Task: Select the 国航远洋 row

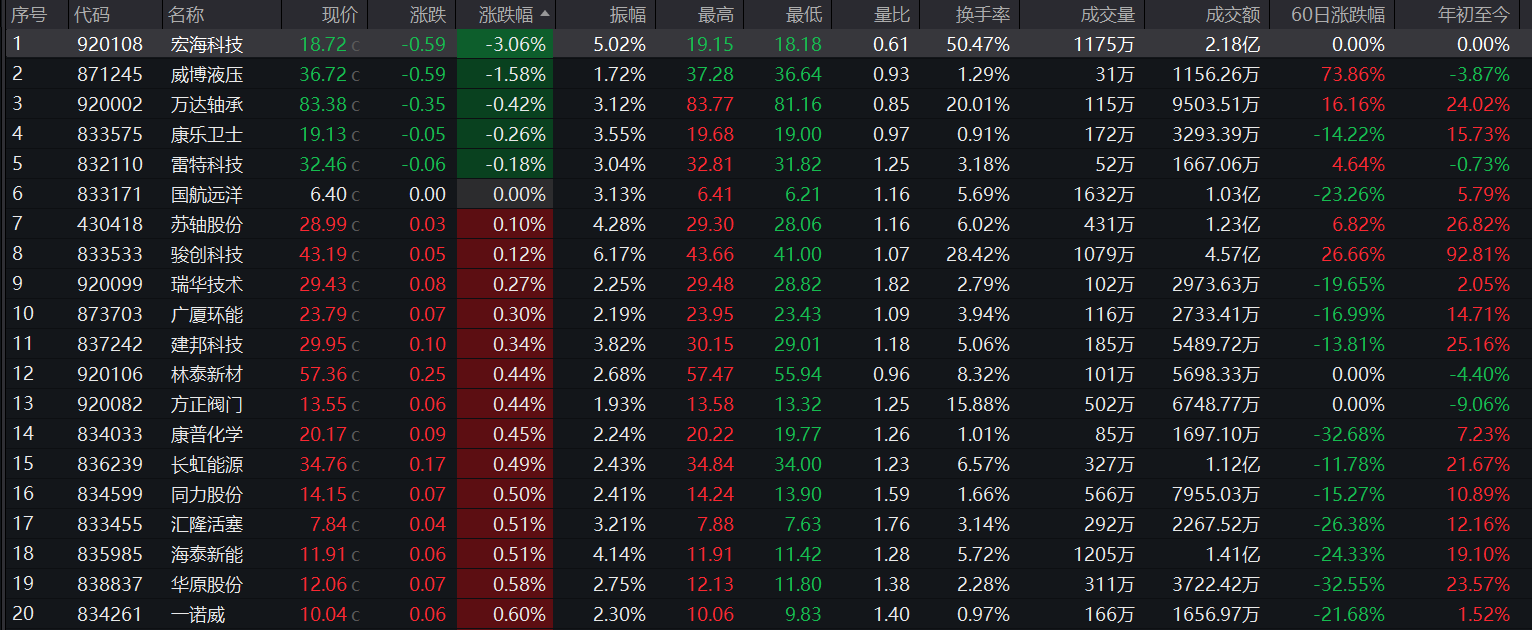Action: pos(766,194)
